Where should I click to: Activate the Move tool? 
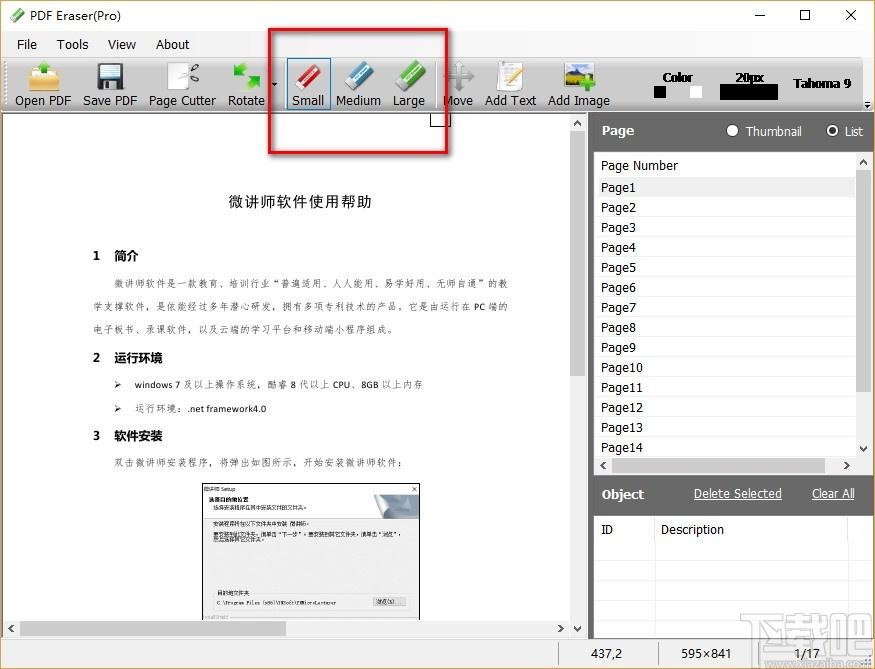coord(458,84)
